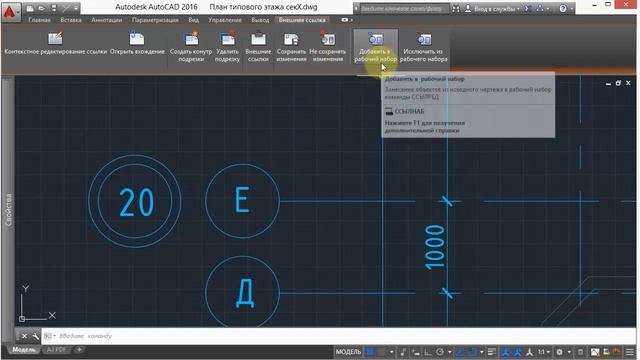Viewport: 640px width, 360px height.
Task: Click Не сохранять изменения button
Action: (x=327, y=47)
